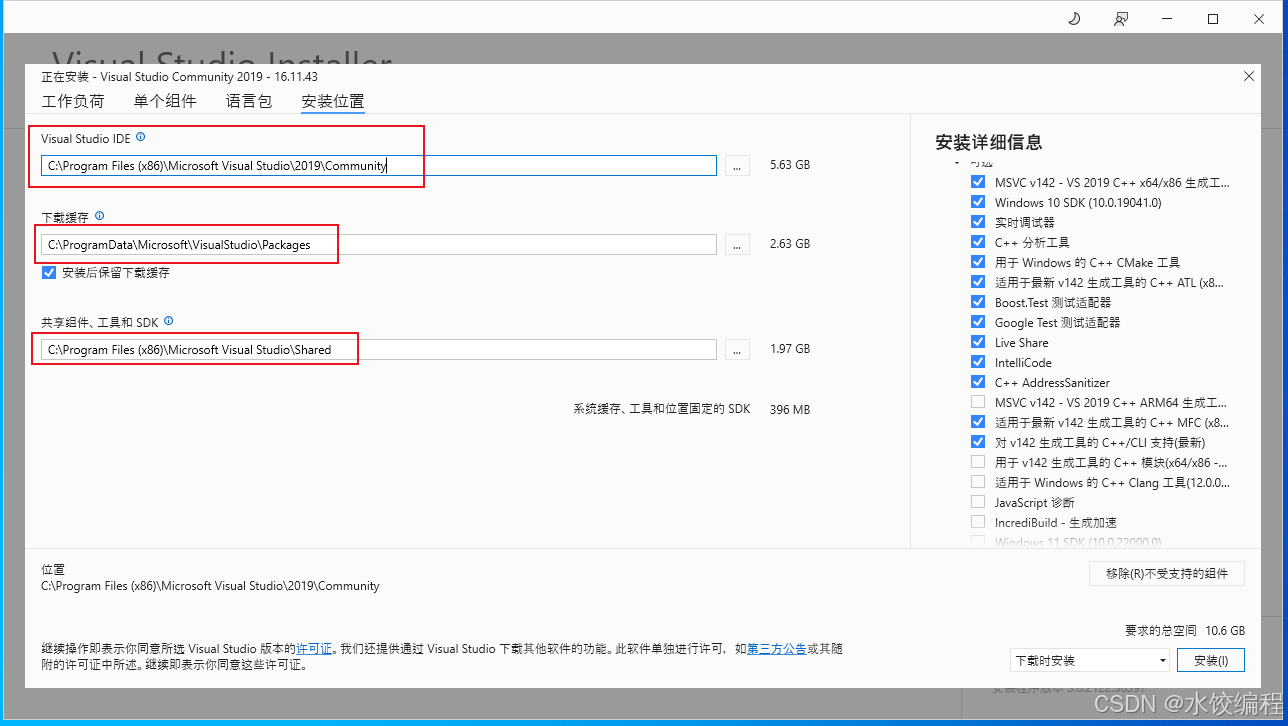Uncheck C++ 分析工具 component
Screen dimensions: 1288x726
click(977, 242)
